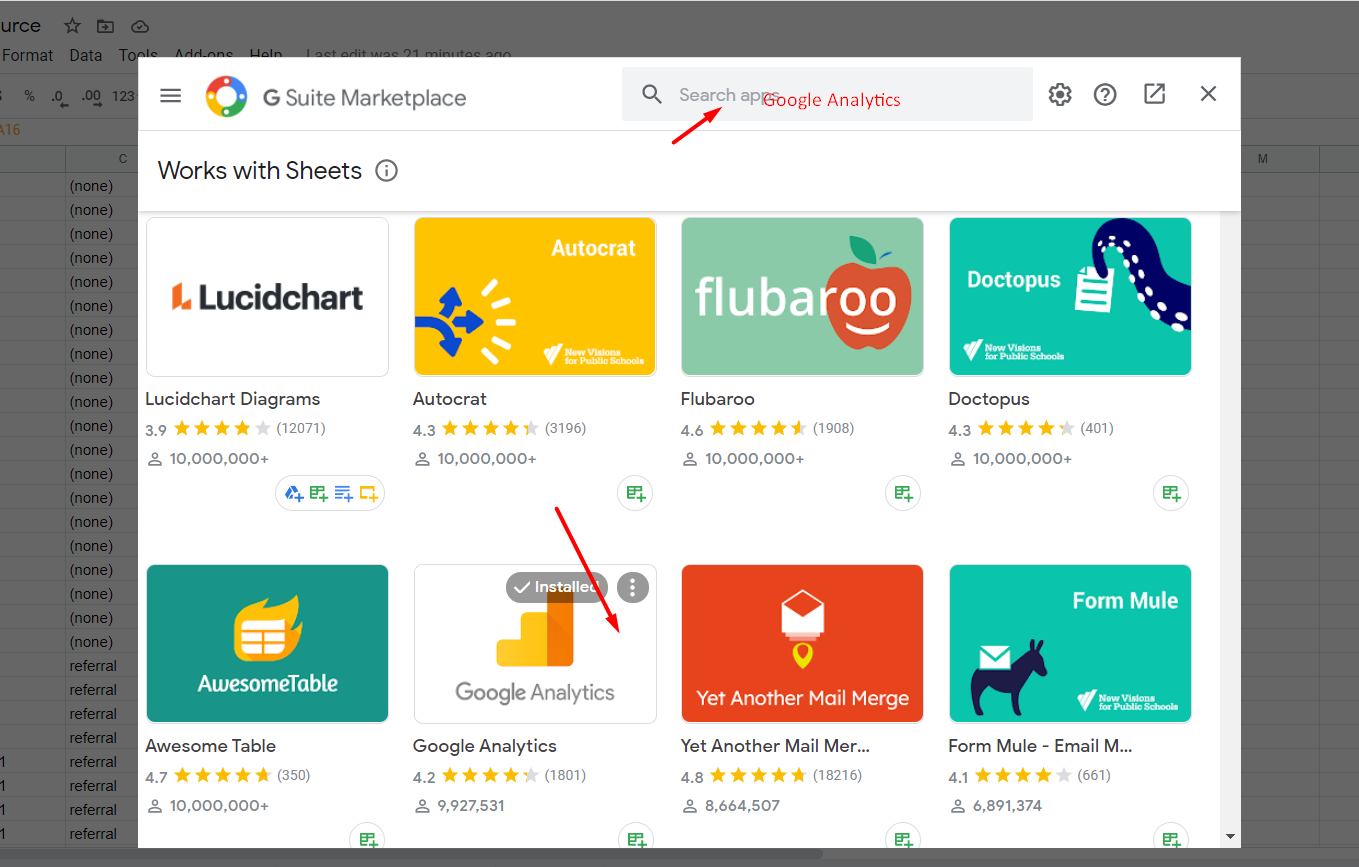Open the Autocrat app thumbnail

(535, 297)
